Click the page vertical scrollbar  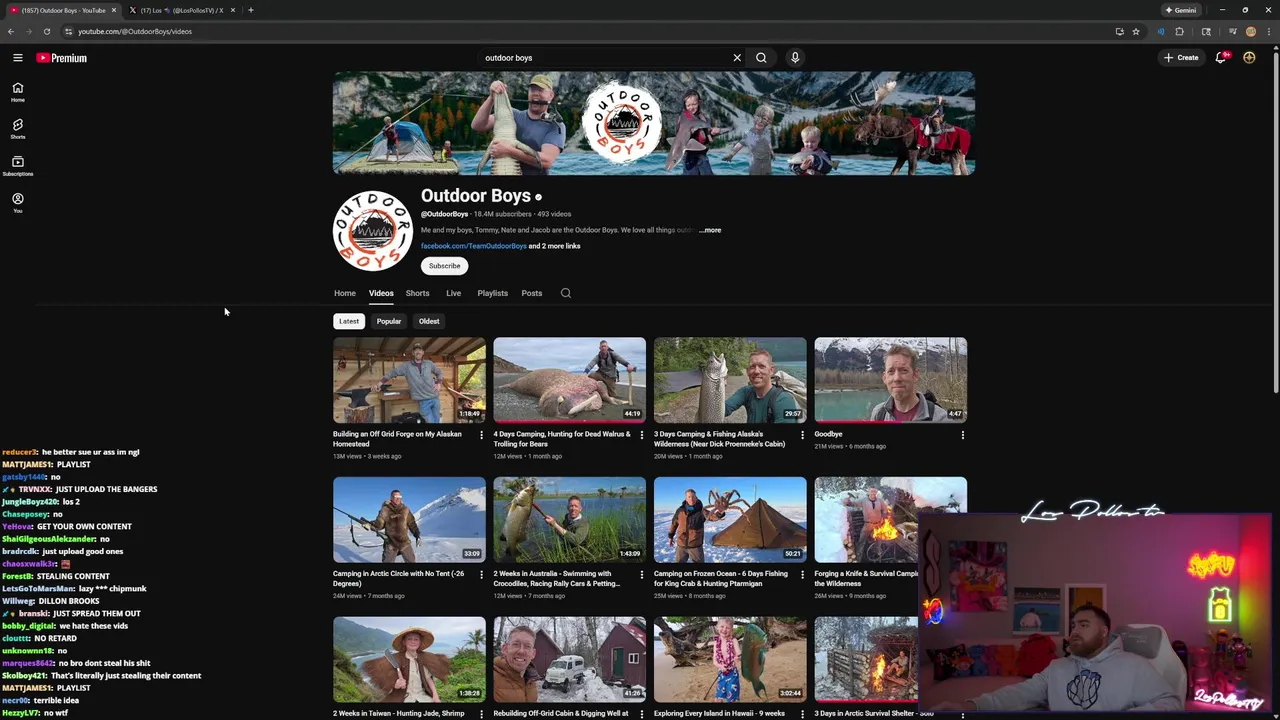click(1276, 220)
